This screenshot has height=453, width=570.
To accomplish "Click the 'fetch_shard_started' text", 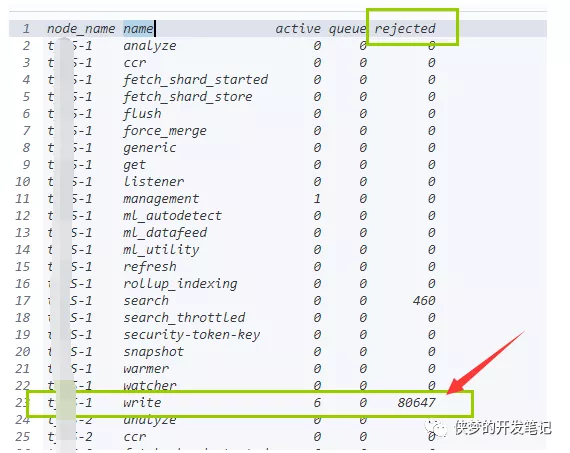I will [196, 80].
